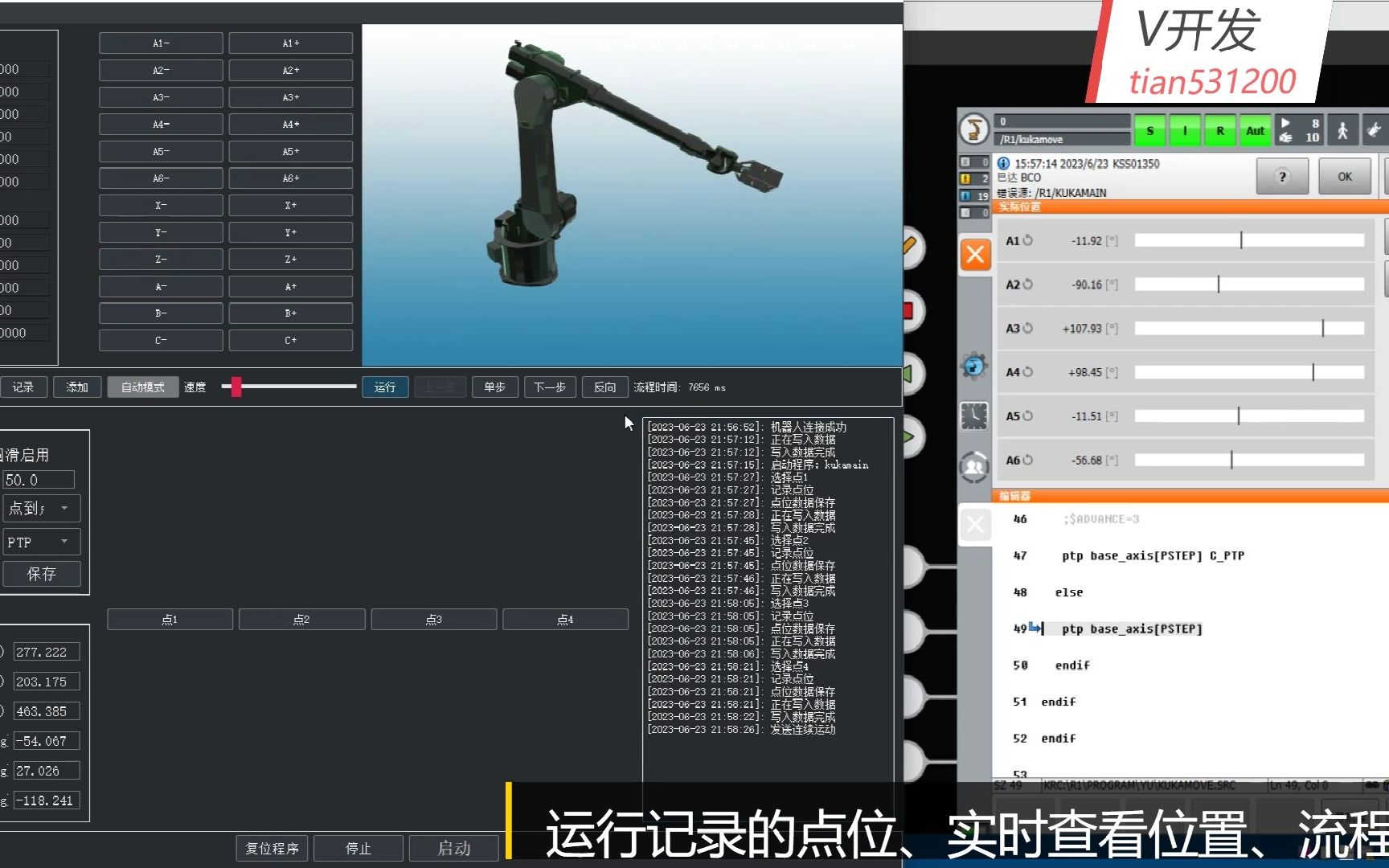Toggle the 自动模式 automatic mode button

coord(143,387)
